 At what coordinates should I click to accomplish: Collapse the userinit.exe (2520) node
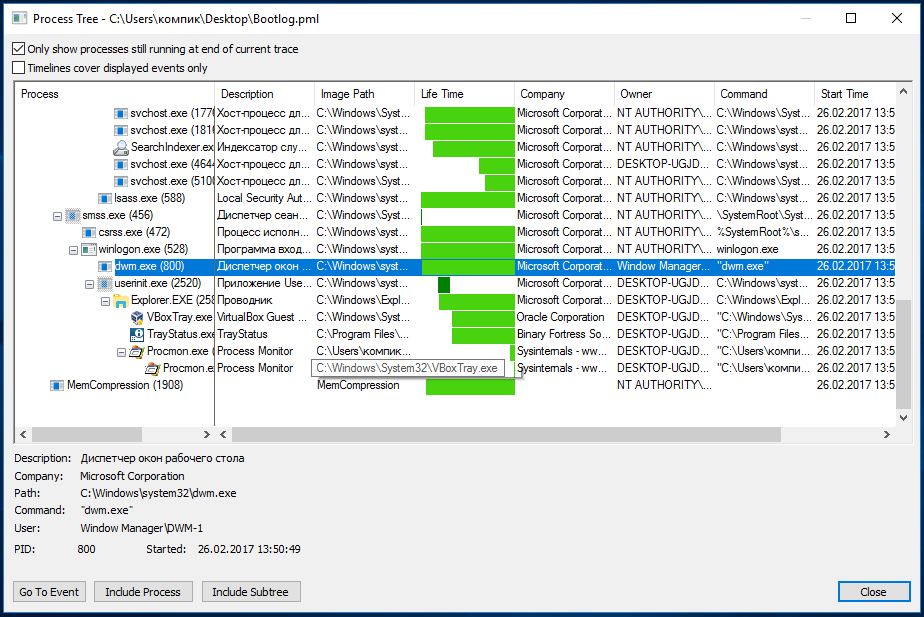click(89, 283)
